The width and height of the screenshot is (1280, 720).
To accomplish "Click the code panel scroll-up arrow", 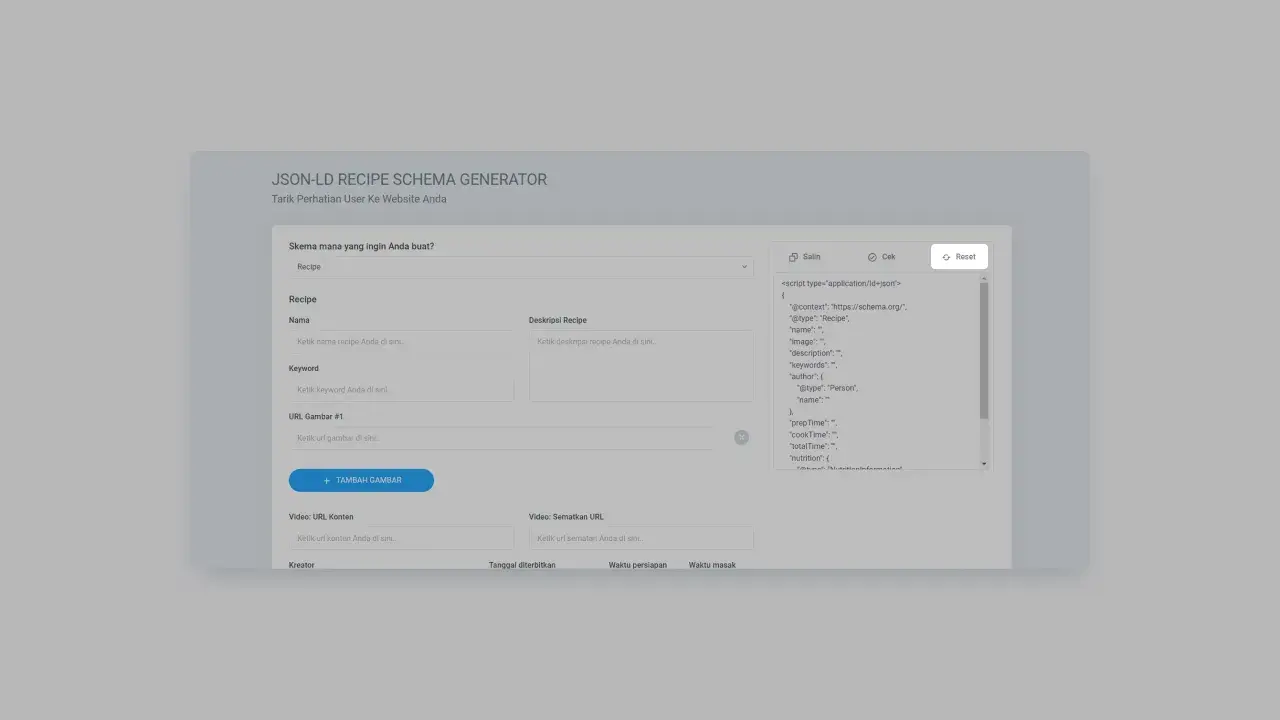I will [x=984, y=279].
